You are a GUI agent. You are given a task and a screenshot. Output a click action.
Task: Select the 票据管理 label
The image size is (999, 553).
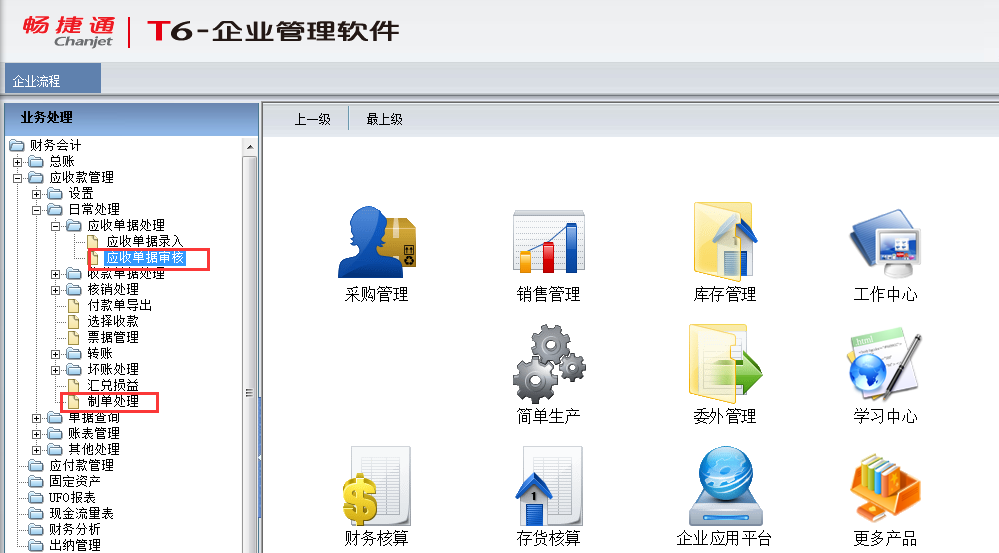[113, 337]
